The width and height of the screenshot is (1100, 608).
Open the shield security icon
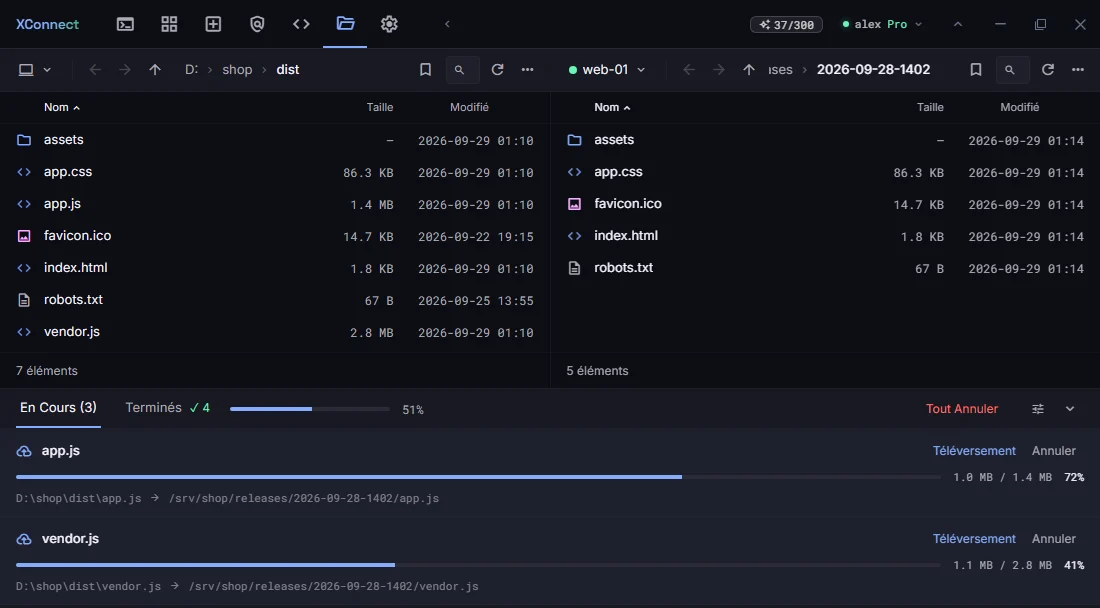[257, 25]
